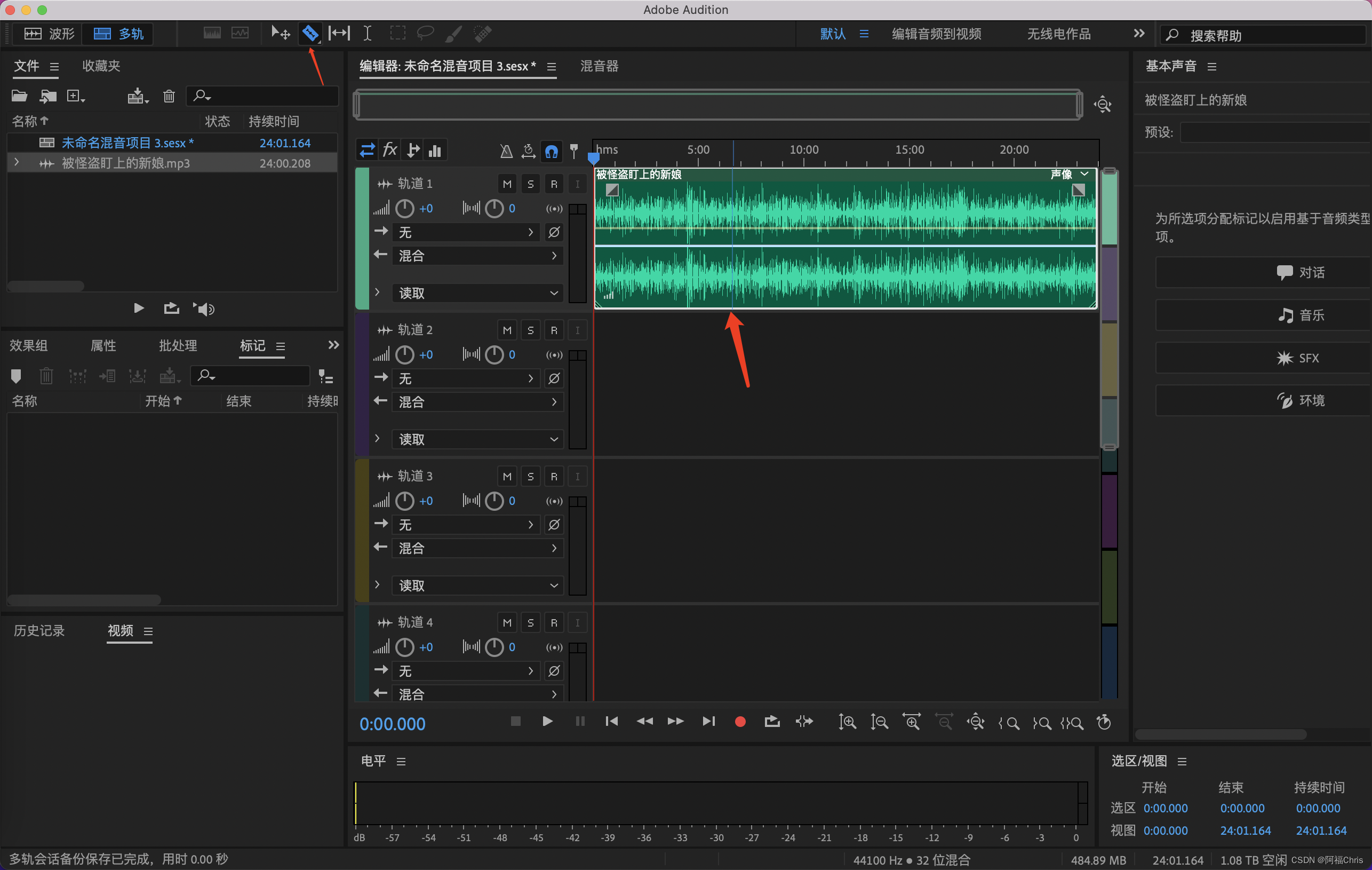Click the loop playback icon in transport

coord(772,721)
